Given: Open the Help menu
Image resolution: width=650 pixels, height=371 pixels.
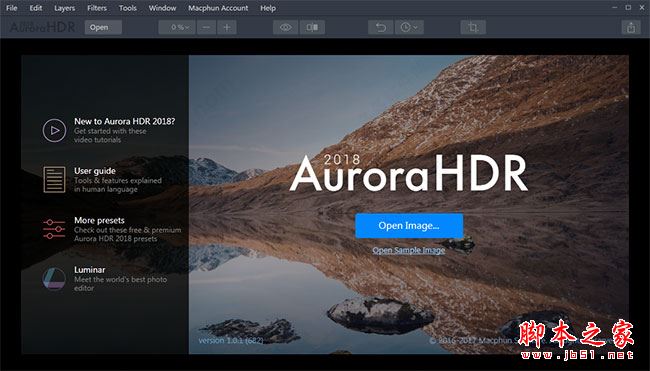Looking at the screenshot, I should coord(268,8).
